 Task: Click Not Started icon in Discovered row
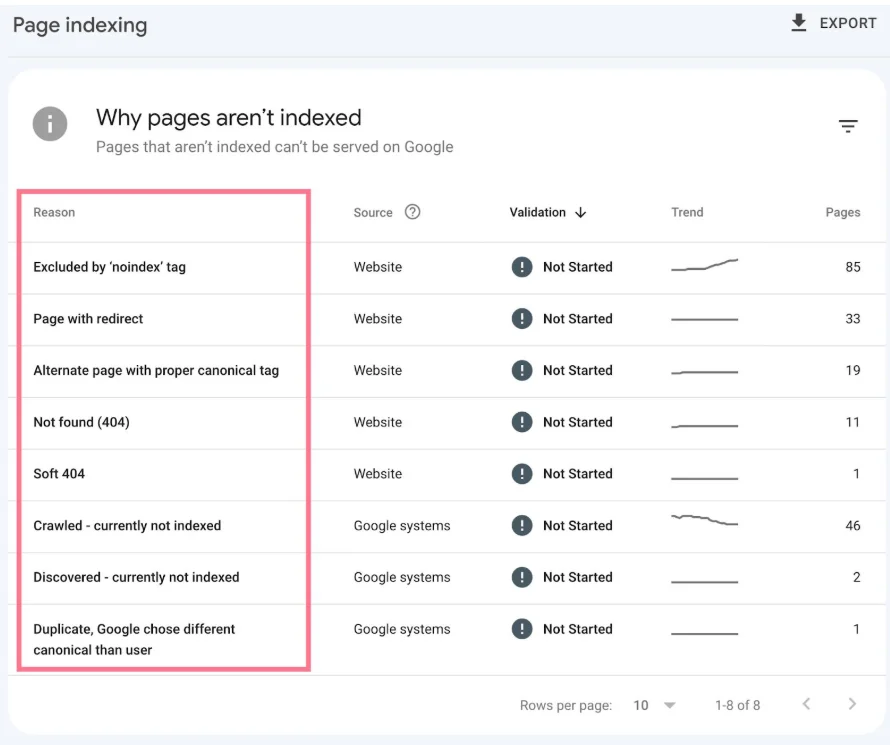(x=522, y=577)
